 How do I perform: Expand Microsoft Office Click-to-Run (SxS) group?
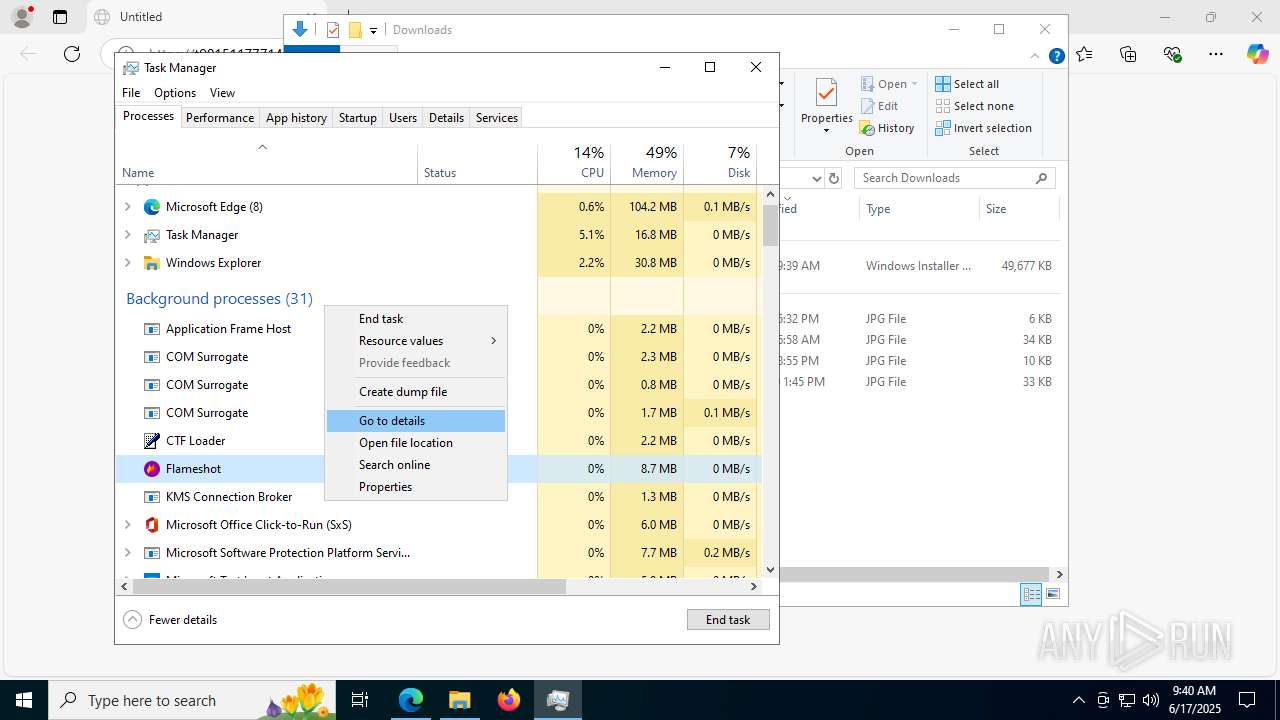pyautogui.click(x=127, y=525)
